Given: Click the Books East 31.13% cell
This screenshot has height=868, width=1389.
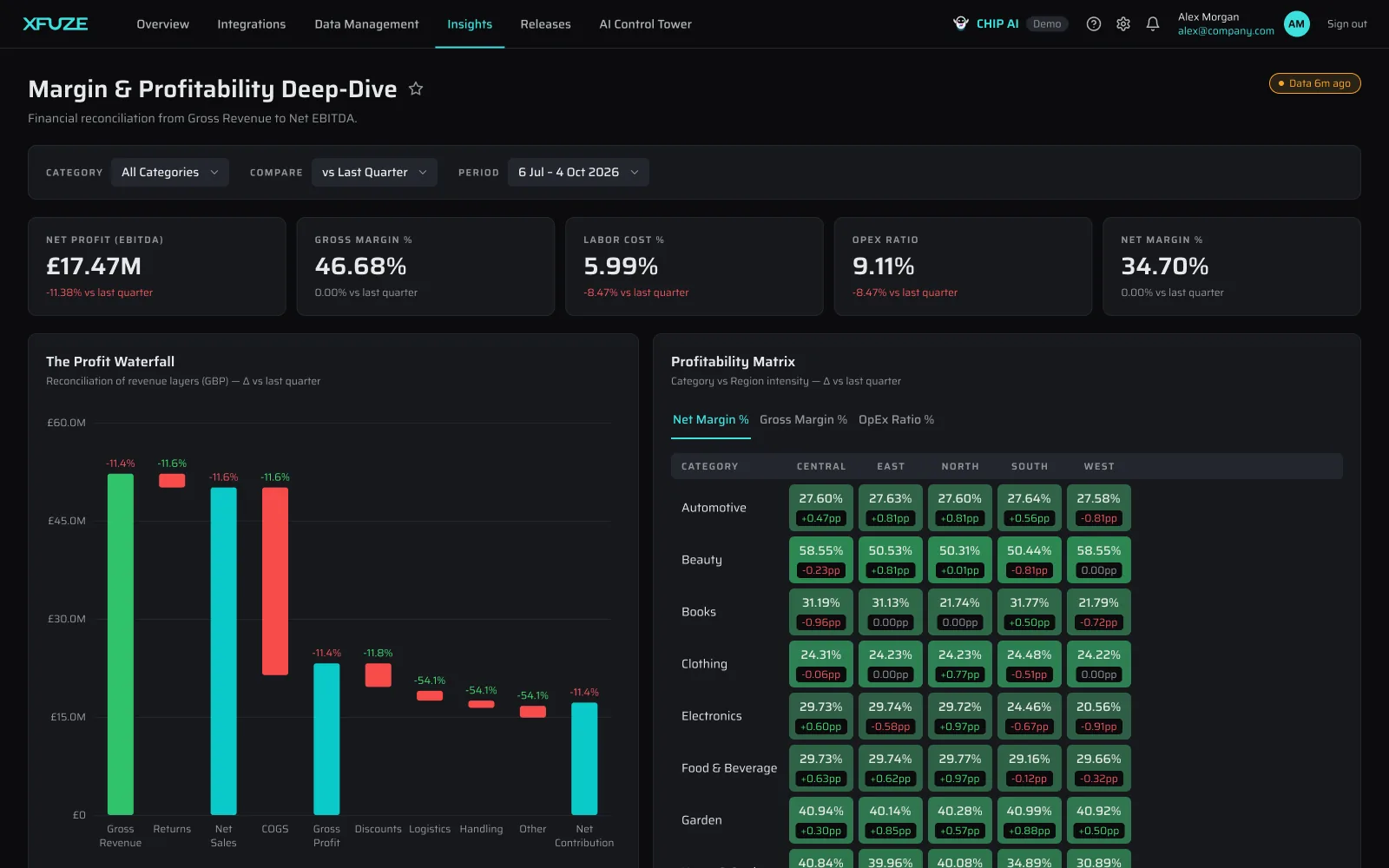Looking at the screenshot, I should pyautogui.click(x=891, y=612).
